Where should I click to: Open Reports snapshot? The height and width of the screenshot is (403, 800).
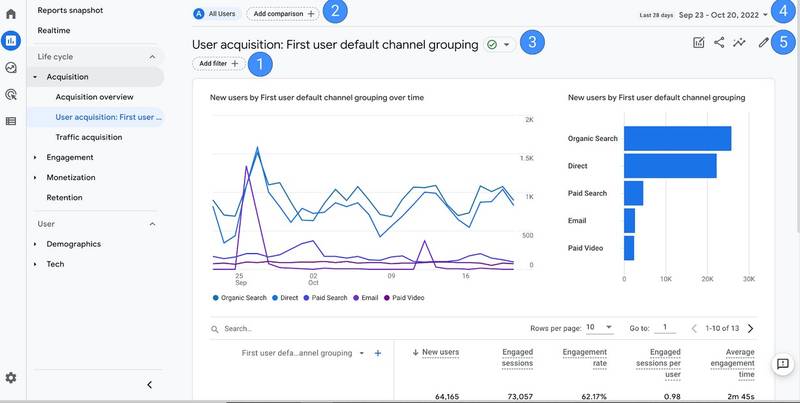click(70, 10)
